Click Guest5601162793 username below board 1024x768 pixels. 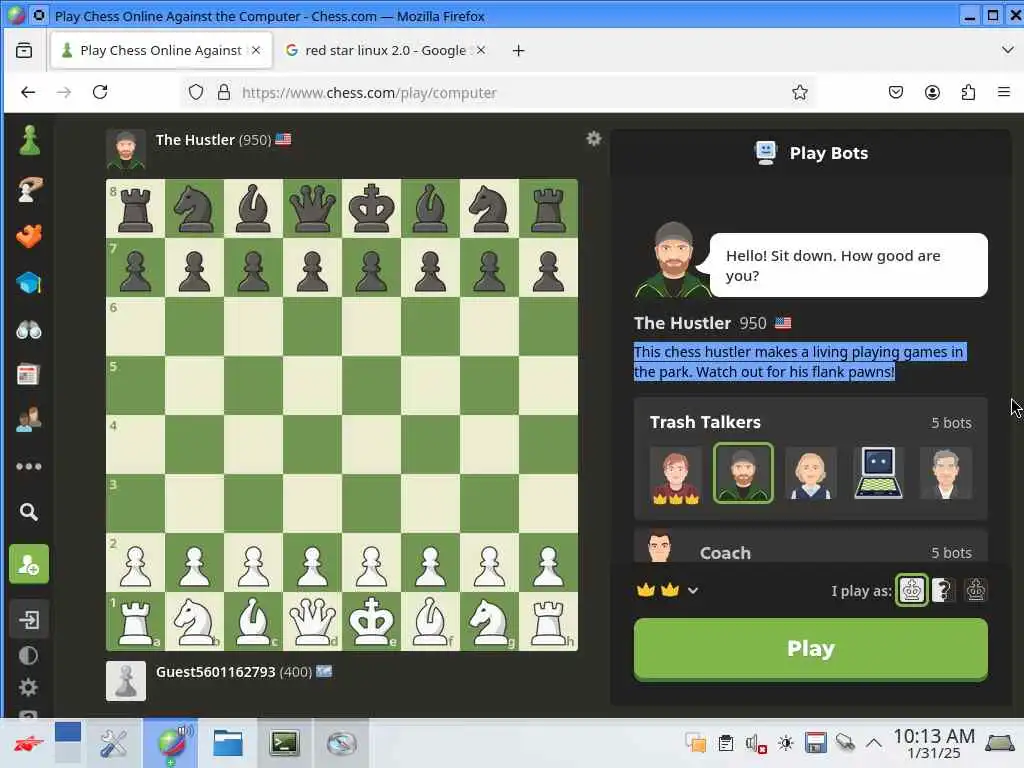pos(216,672)
